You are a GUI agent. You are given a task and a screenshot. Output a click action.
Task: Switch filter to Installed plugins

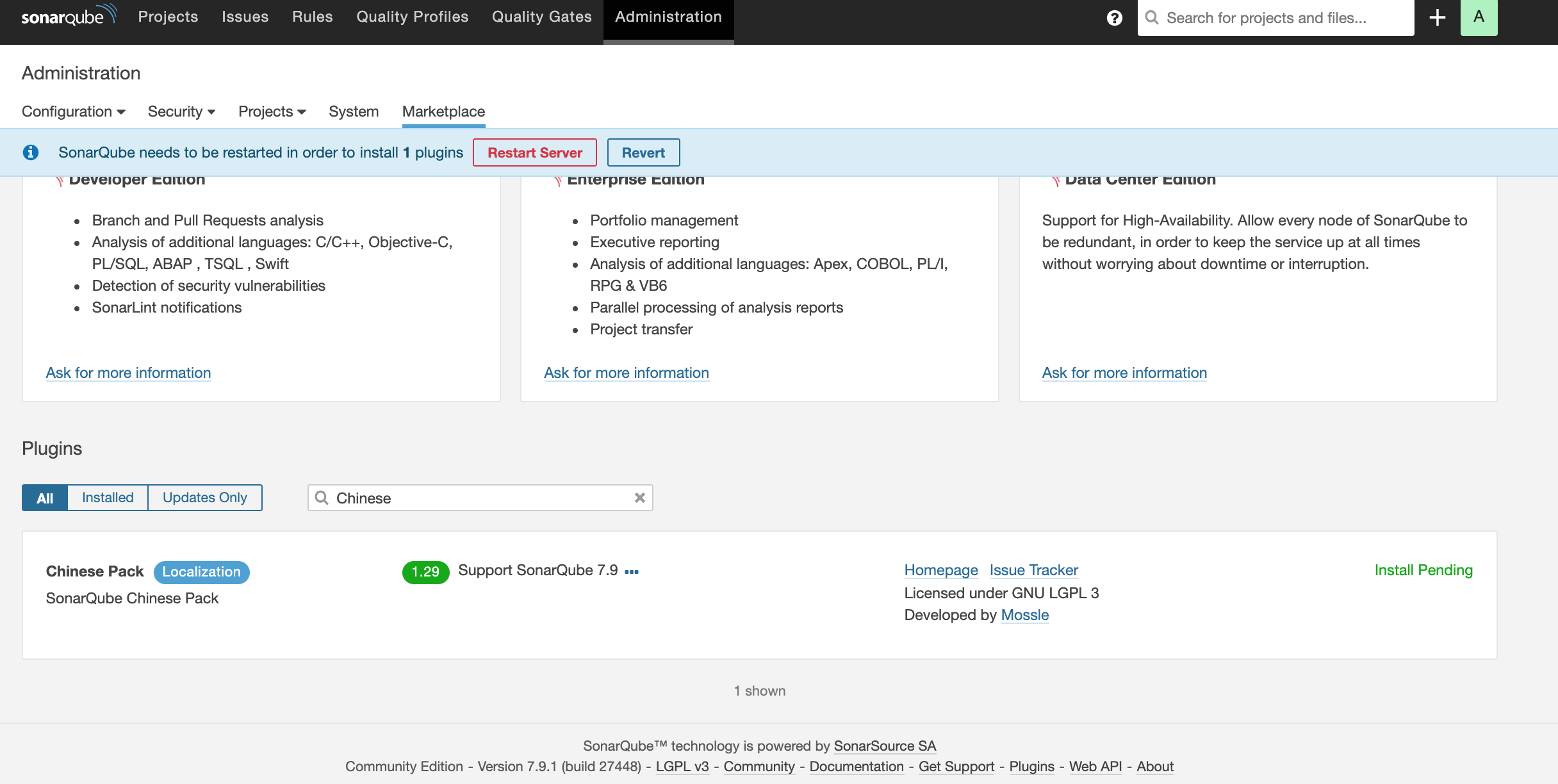(x=108, y=498)
